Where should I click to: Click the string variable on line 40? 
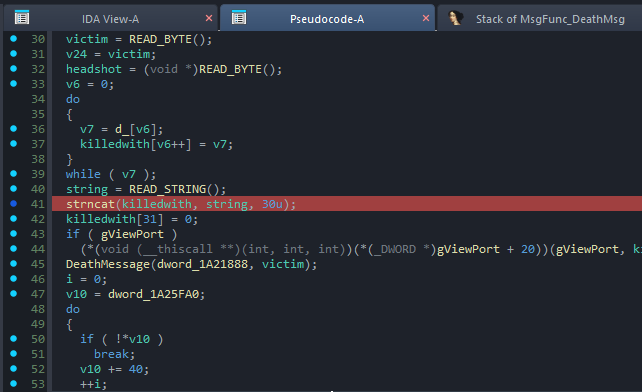[87, 189]
